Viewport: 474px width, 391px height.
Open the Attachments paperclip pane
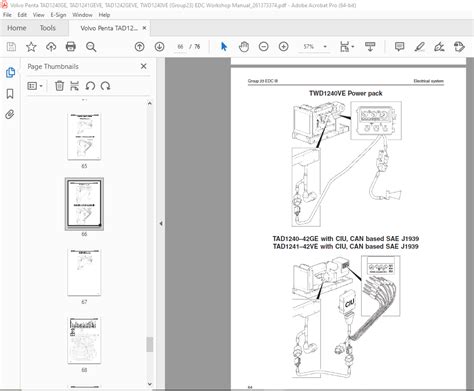tap(10, 115)
